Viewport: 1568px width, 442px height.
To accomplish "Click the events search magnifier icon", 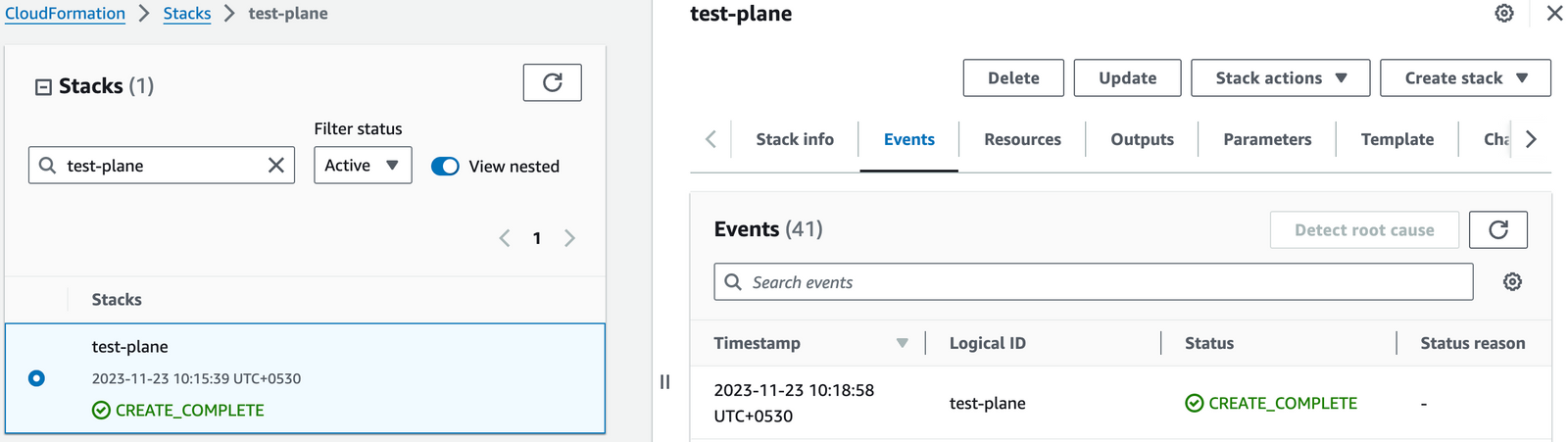I will click(733, 282).
